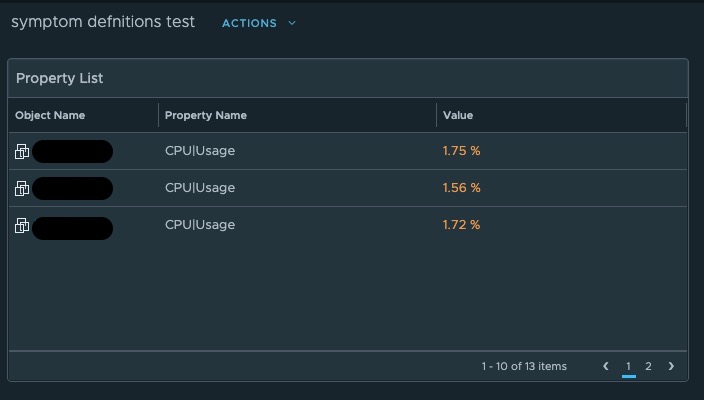This screenshot has height=400, width=704.
Task: Open the Actions dropdown menu
Action: coord(249,23)
